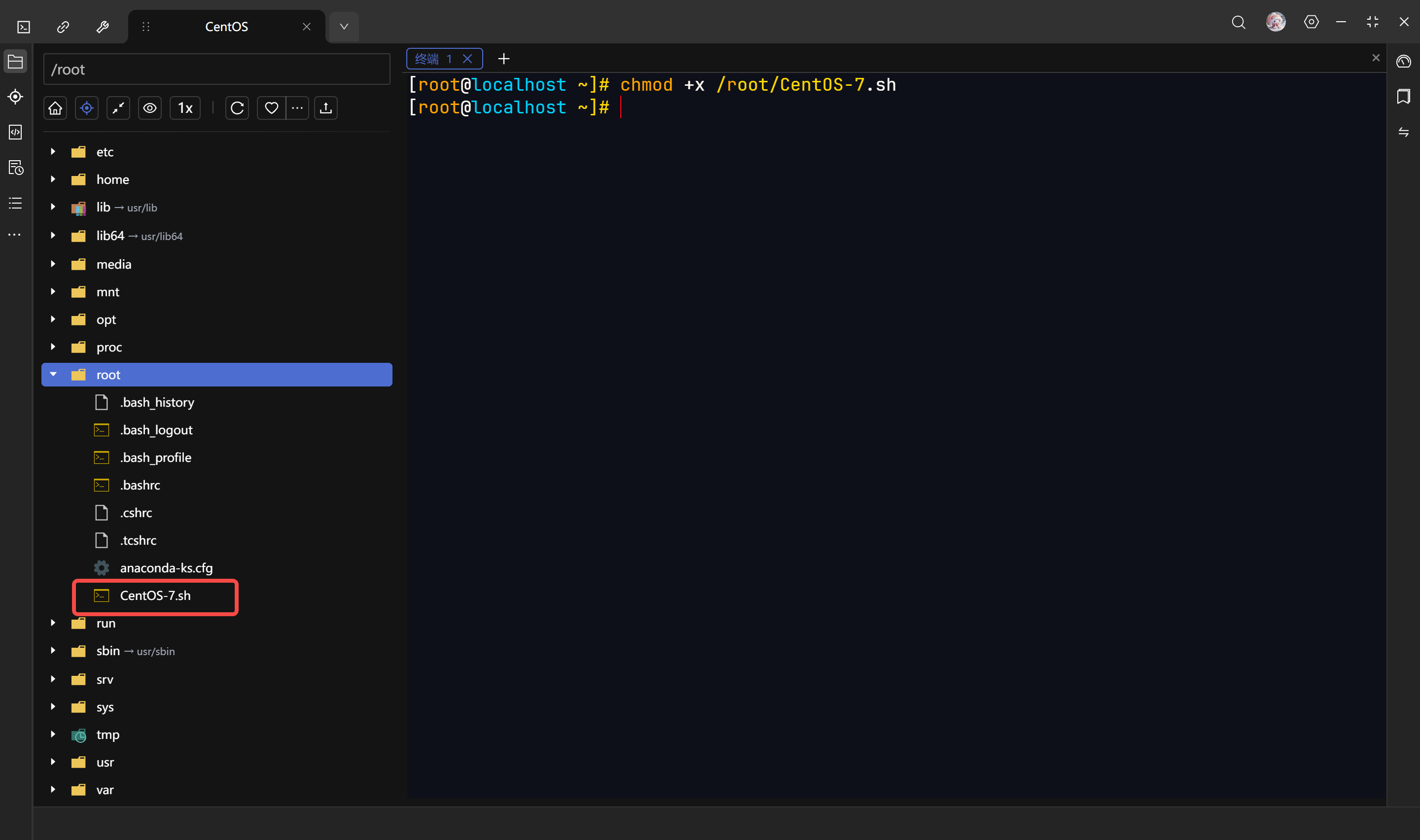Click the home directory icon in file toolbar

(x=55, y=108)
